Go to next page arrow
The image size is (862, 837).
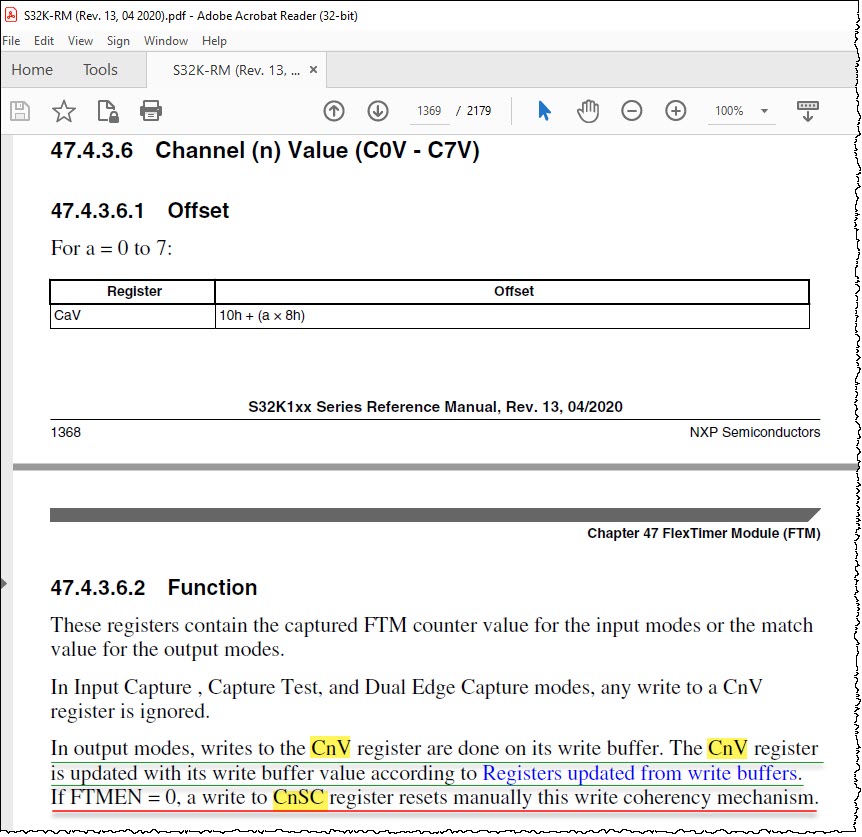(378, 111)
